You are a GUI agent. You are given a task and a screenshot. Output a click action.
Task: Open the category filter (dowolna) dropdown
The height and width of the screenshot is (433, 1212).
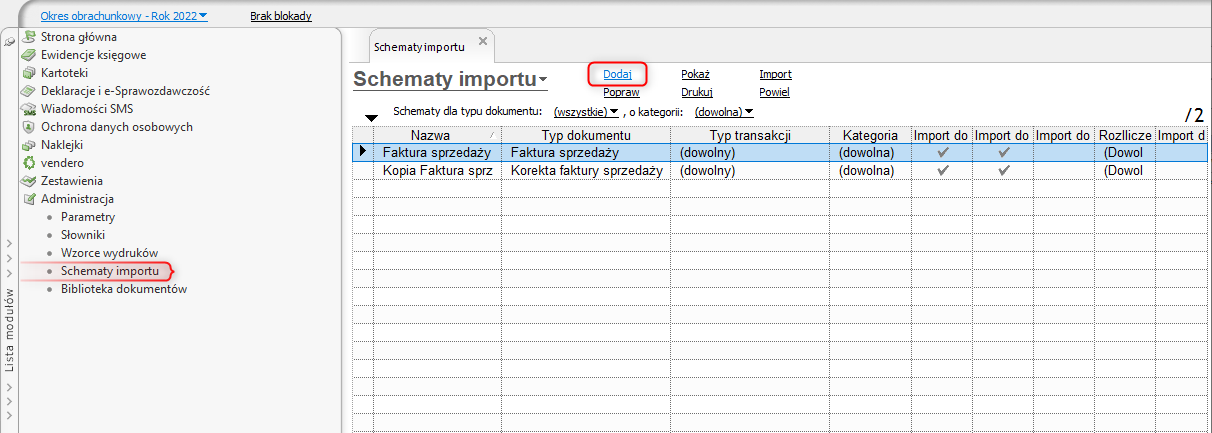pyautogui.click(x=724, y=112)
